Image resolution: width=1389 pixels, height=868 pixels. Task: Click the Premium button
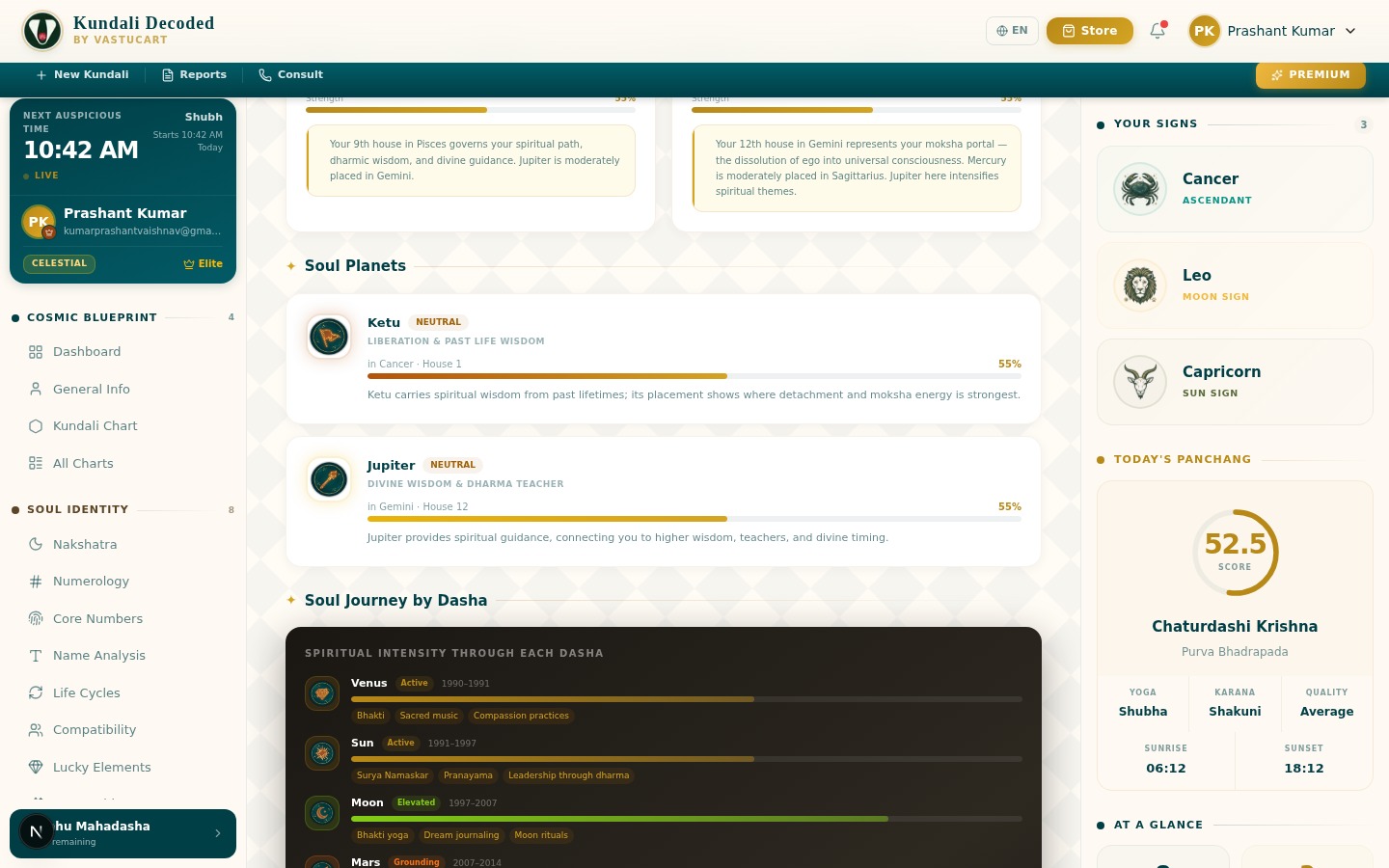click(1310, 75)
